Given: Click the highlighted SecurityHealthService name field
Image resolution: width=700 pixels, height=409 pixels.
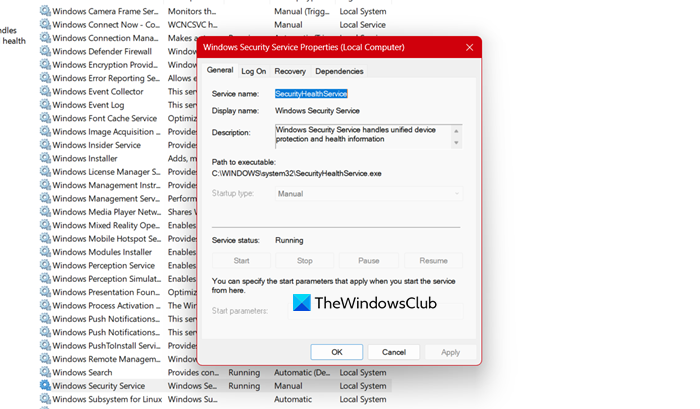Looking at the screenshot, I should (311, 93).
